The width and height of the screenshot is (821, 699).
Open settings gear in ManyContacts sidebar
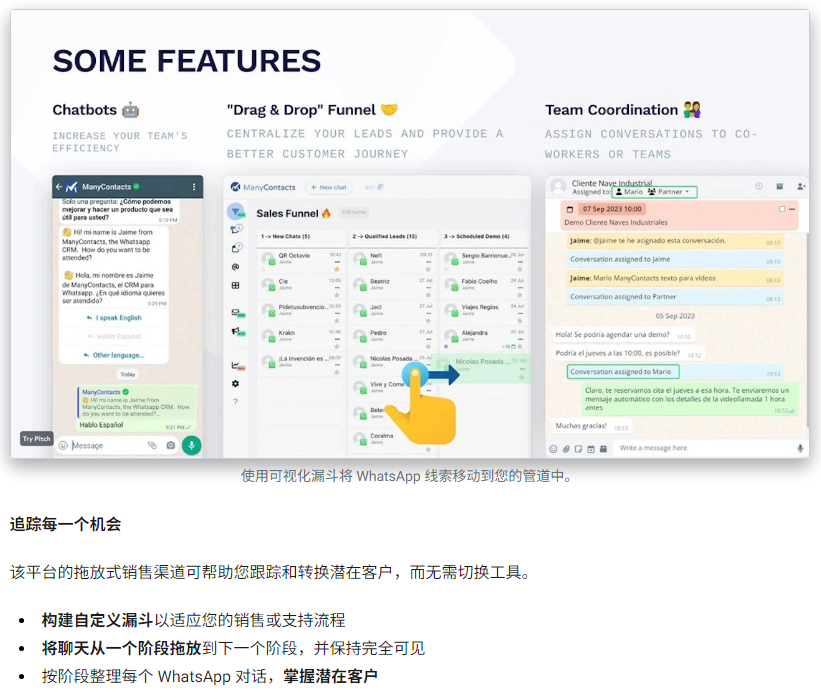click(236, 383)
